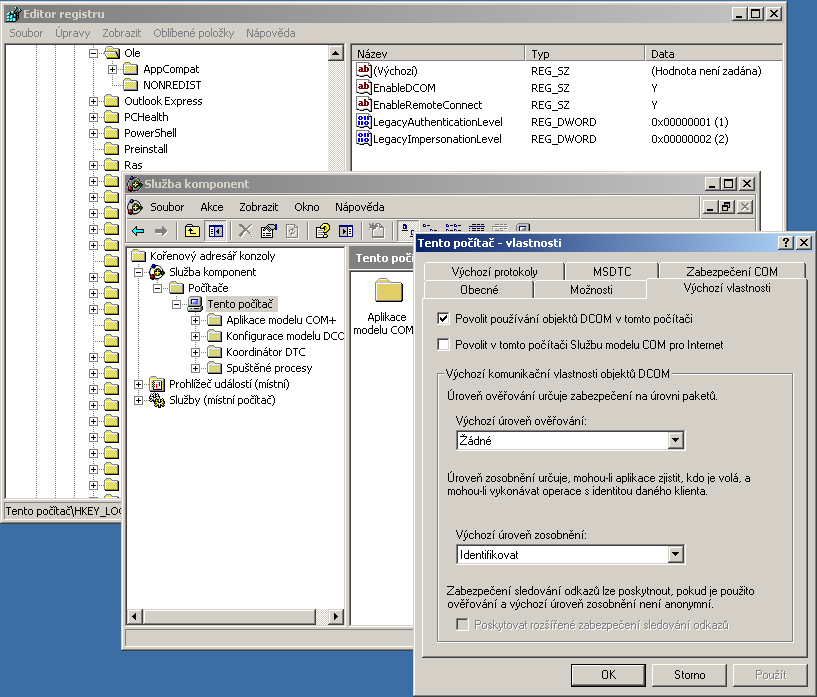This screenshot has height=697, width=817.
Task: Open the Okno menu in Služba komponent
Action: pos(306,207)
